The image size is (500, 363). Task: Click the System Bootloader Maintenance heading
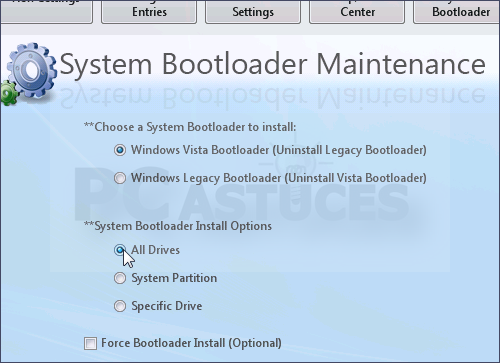point(272,64)
